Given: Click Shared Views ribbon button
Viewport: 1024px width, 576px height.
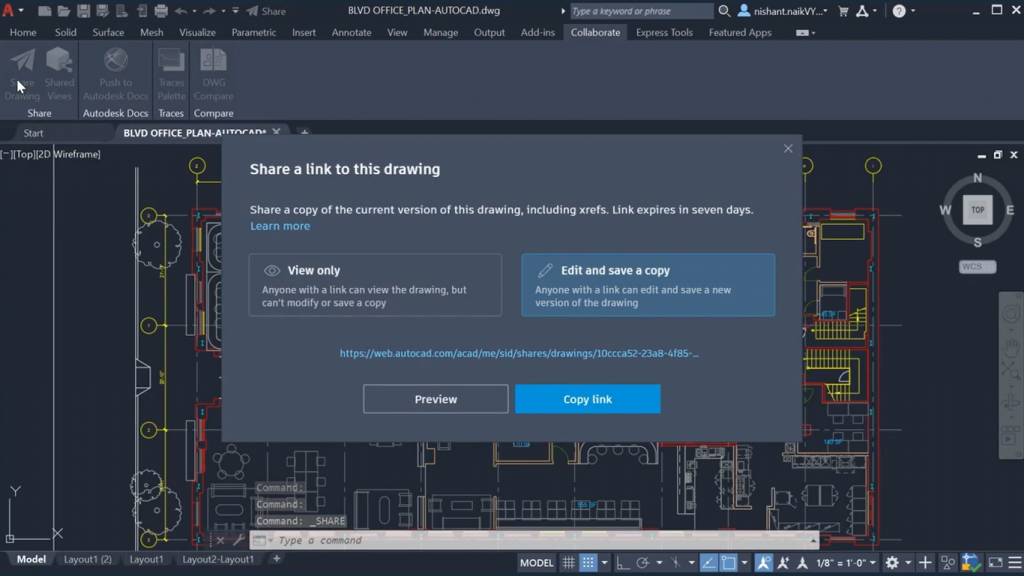Looking at the screenshot, I should (x=59, y=74).
